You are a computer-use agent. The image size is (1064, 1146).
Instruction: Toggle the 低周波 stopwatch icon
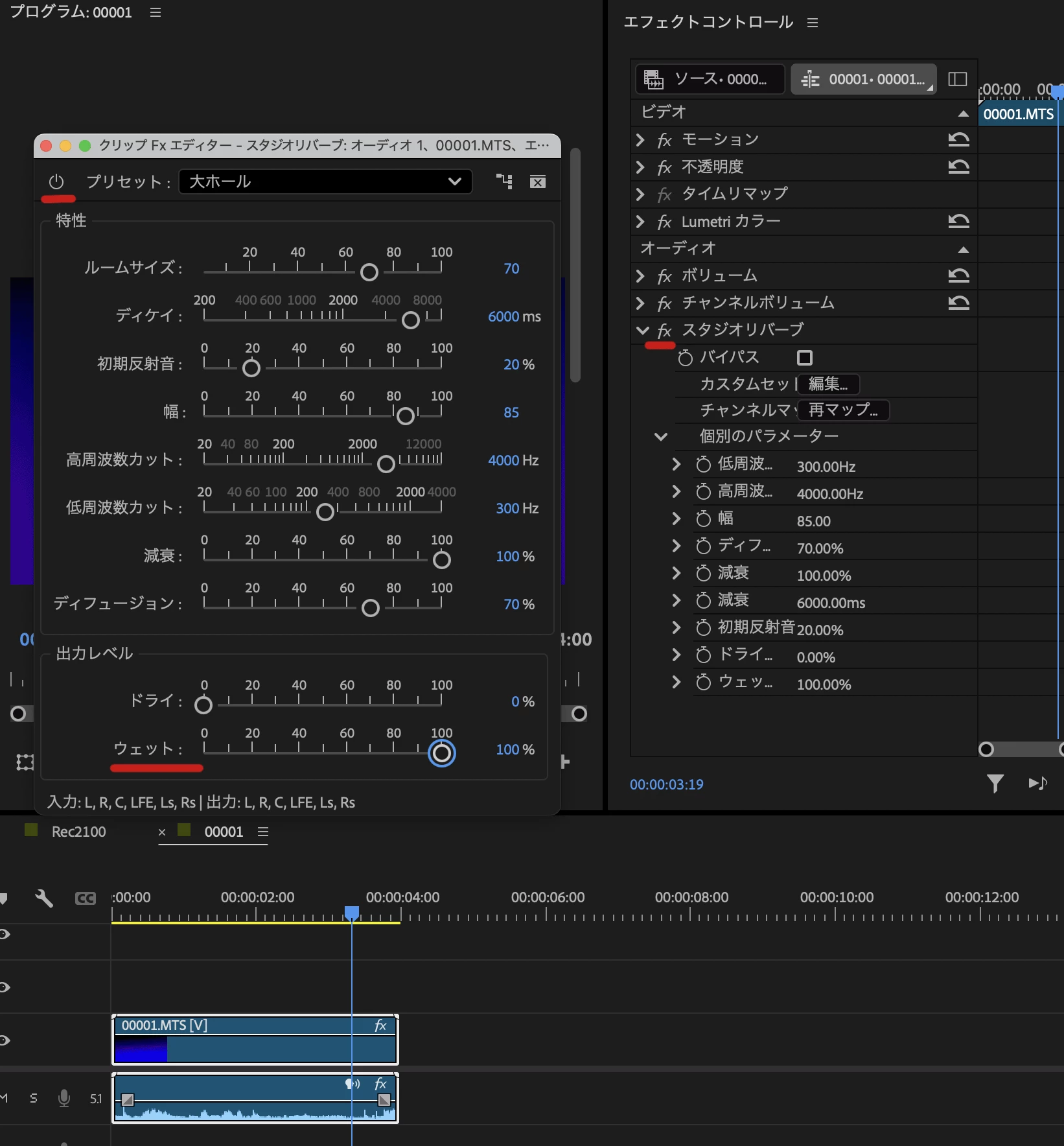704,464
